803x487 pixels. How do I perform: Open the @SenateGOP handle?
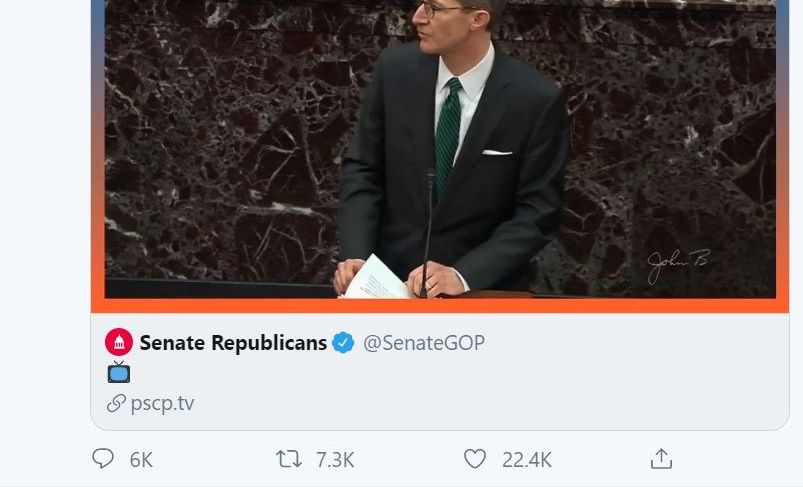point(423,343)
